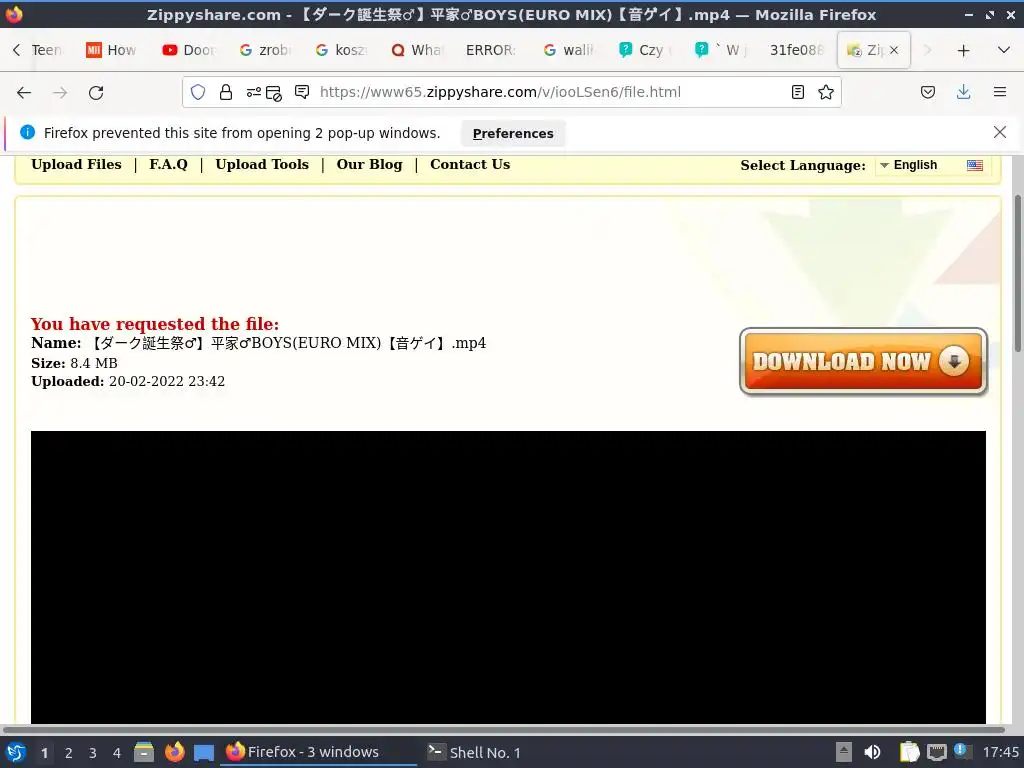Switch to the Quora What tab
This screenshot has width=1024, height=768.
tap(417, 50)
